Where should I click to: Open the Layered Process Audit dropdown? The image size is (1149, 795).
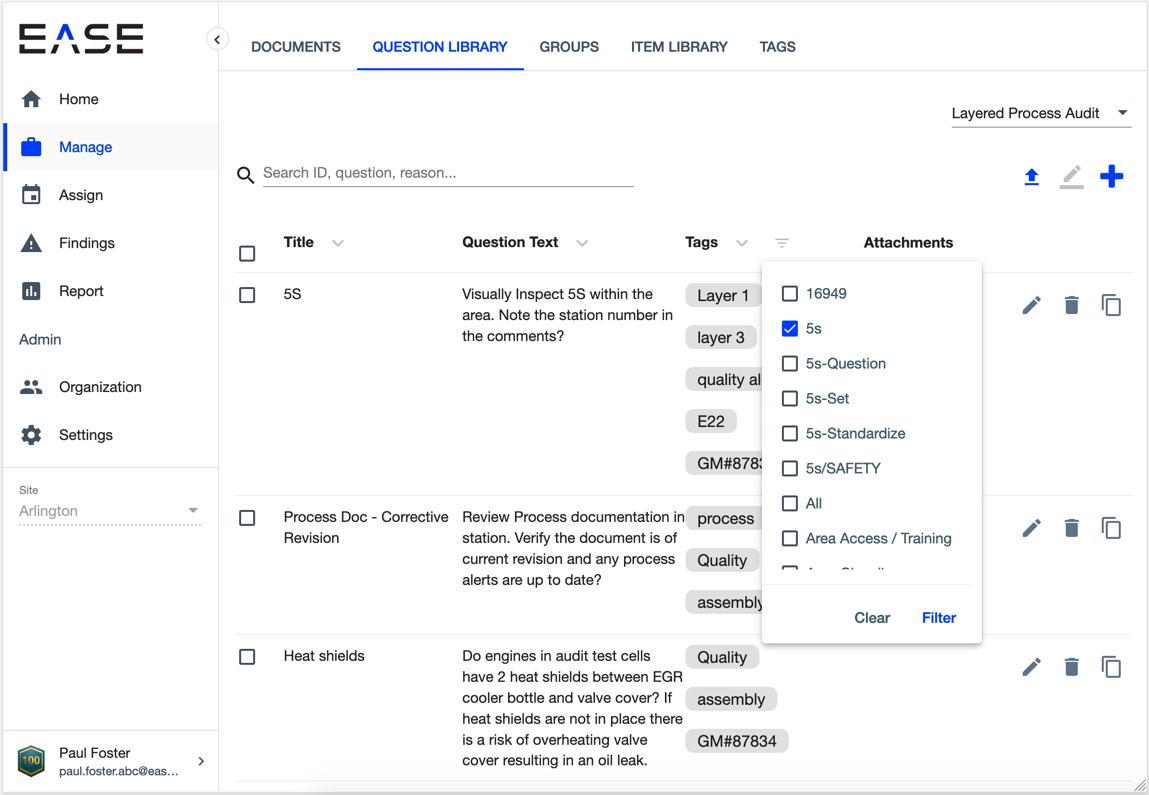(1040, 113)
